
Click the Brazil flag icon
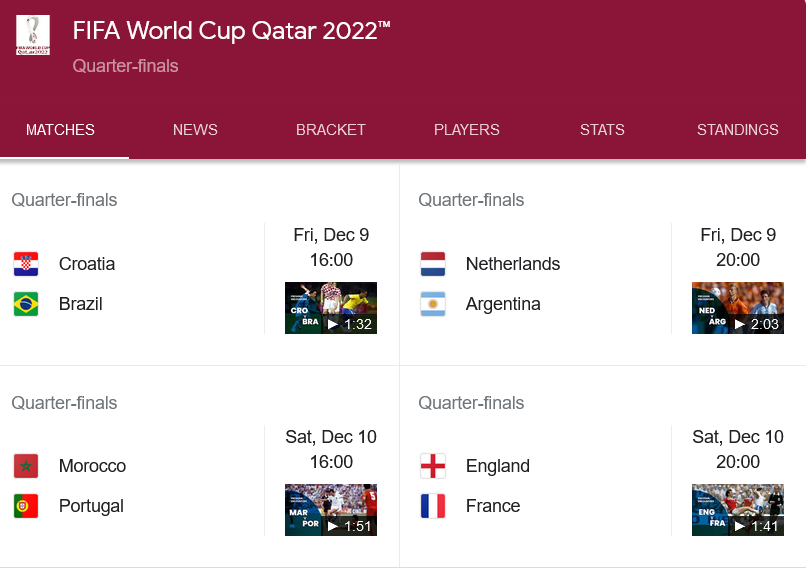click(26, 304)
